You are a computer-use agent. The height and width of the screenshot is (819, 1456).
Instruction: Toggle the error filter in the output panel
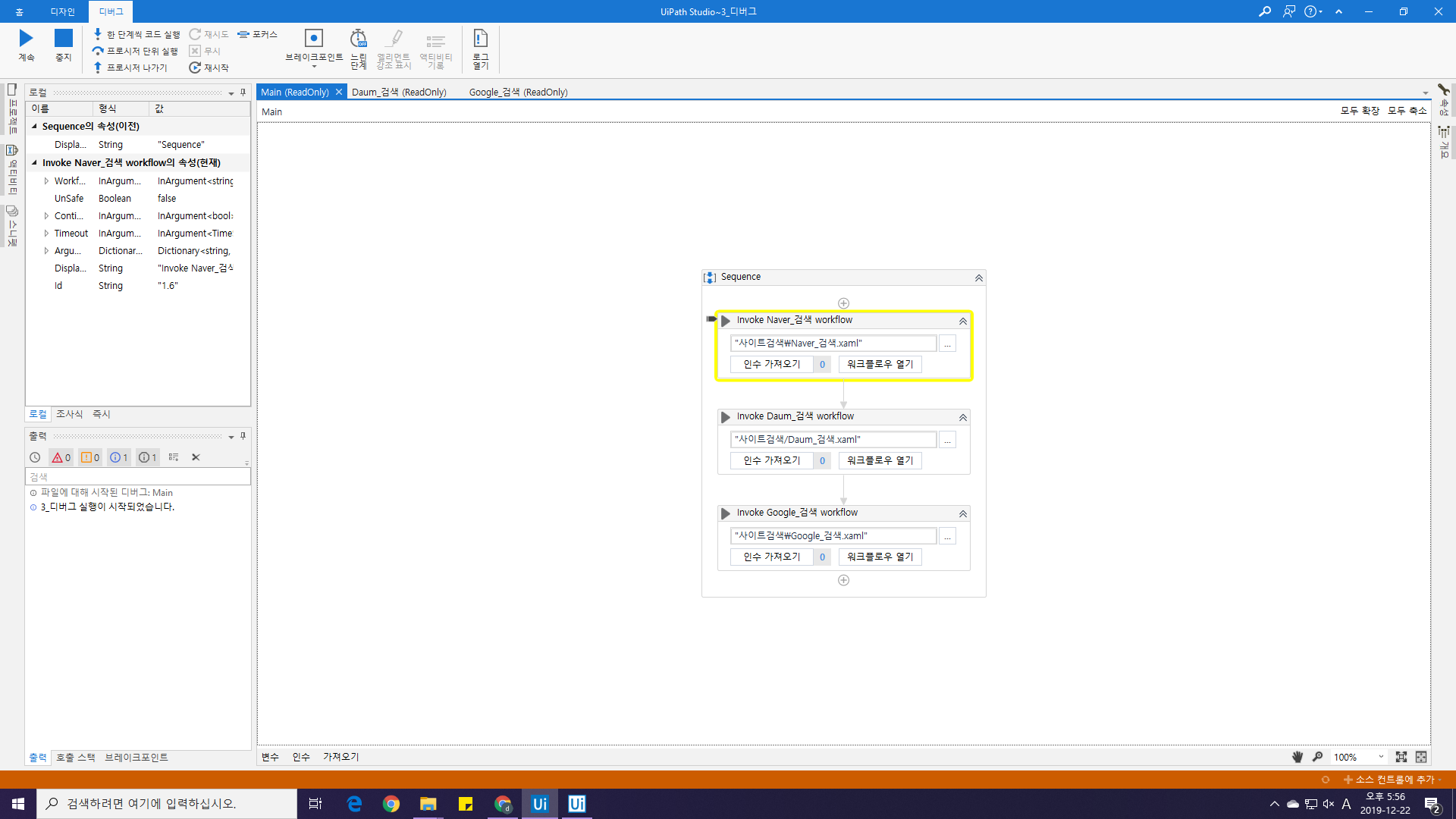pos(61,457)
